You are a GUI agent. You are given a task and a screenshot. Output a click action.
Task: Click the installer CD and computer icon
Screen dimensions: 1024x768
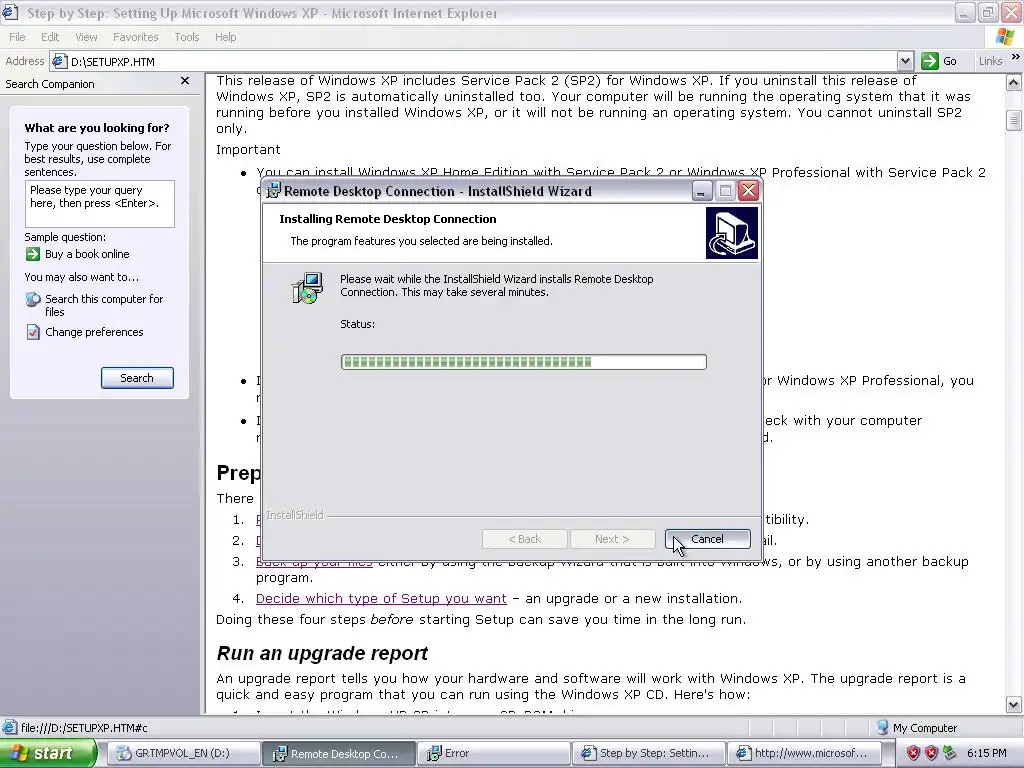coord(306,288)
